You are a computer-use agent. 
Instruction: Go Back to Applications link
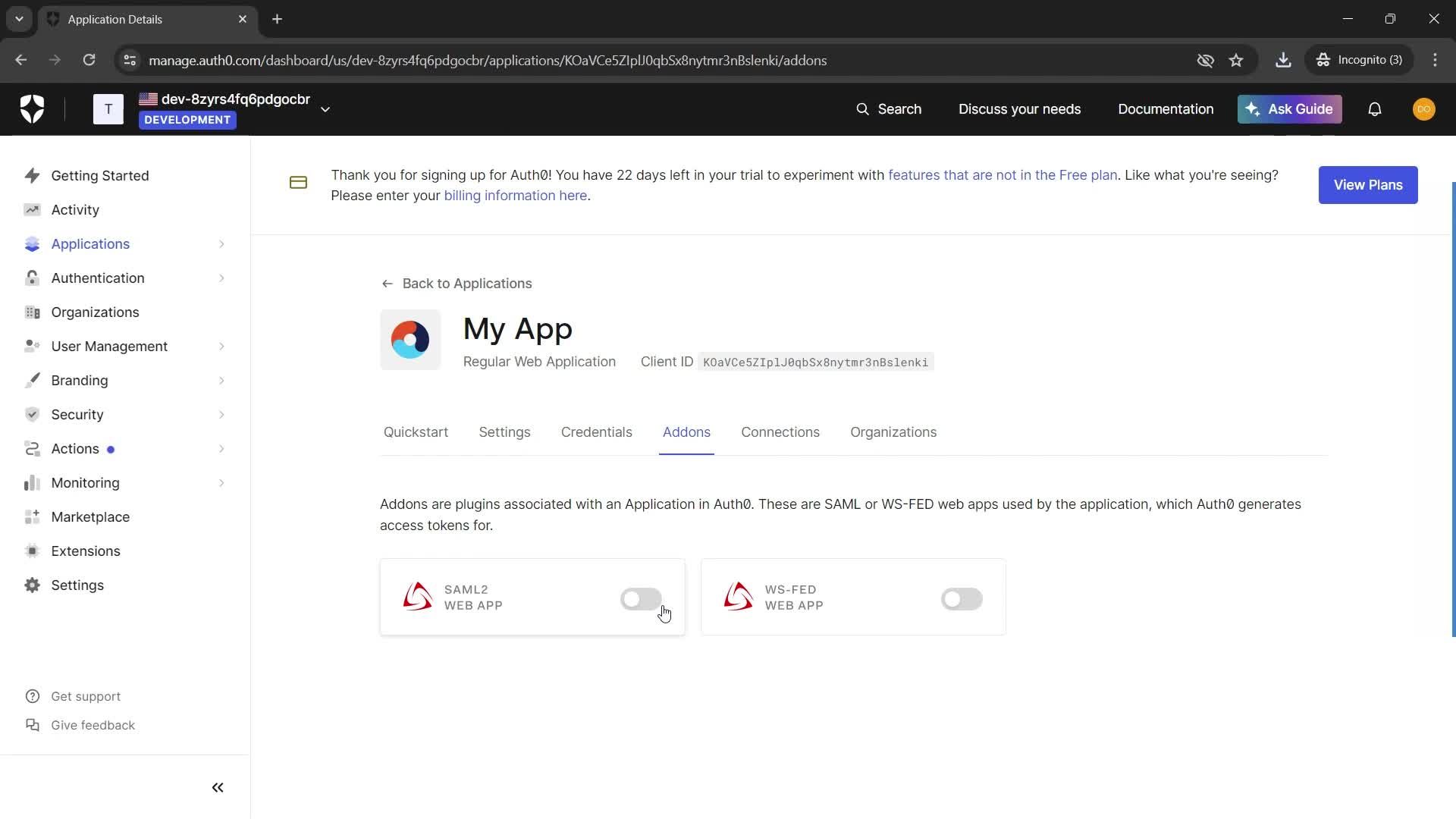click(x=457, y=284)
